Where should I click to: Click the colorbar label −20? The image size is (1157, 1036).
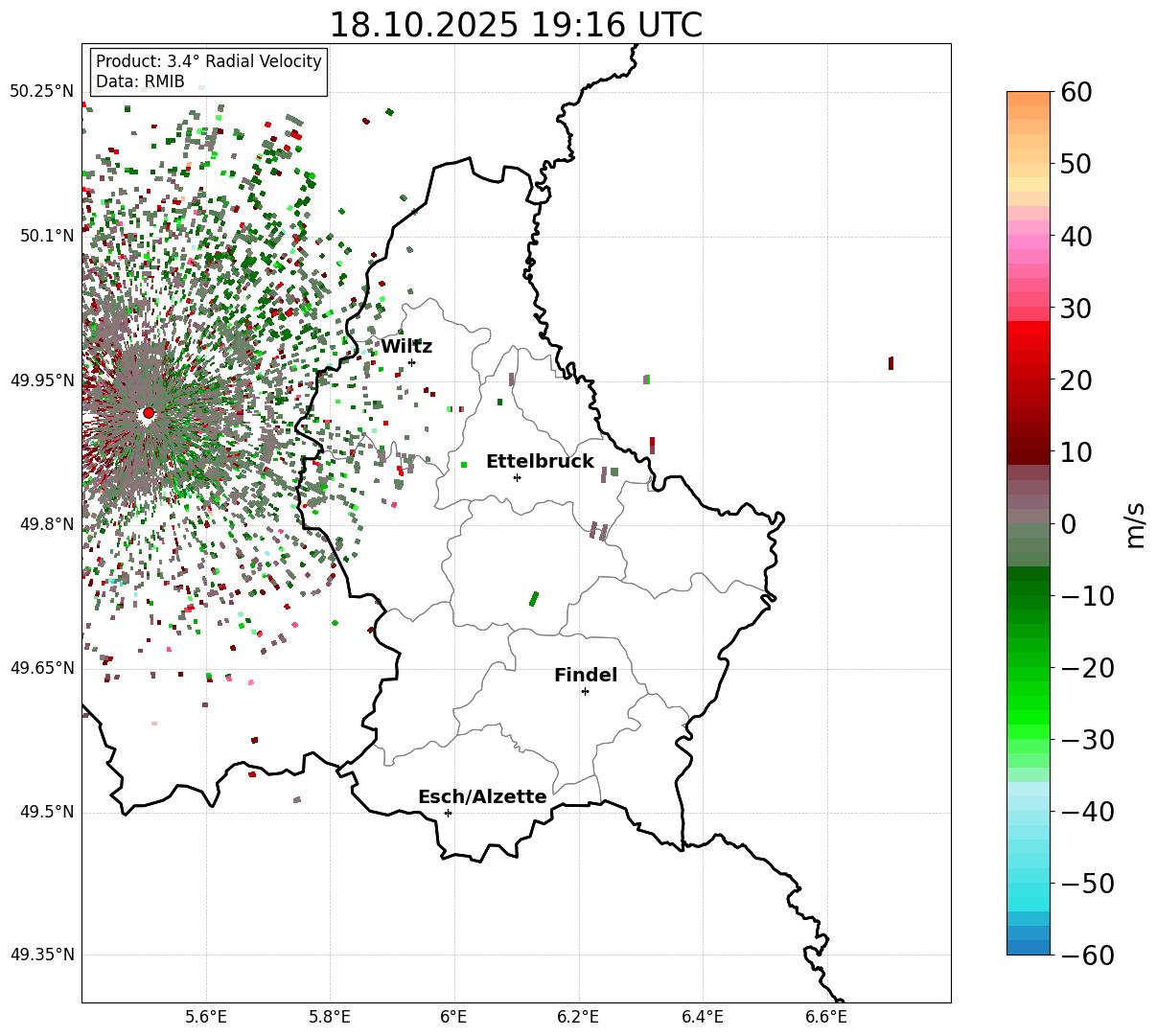(x=1087, y=668)
